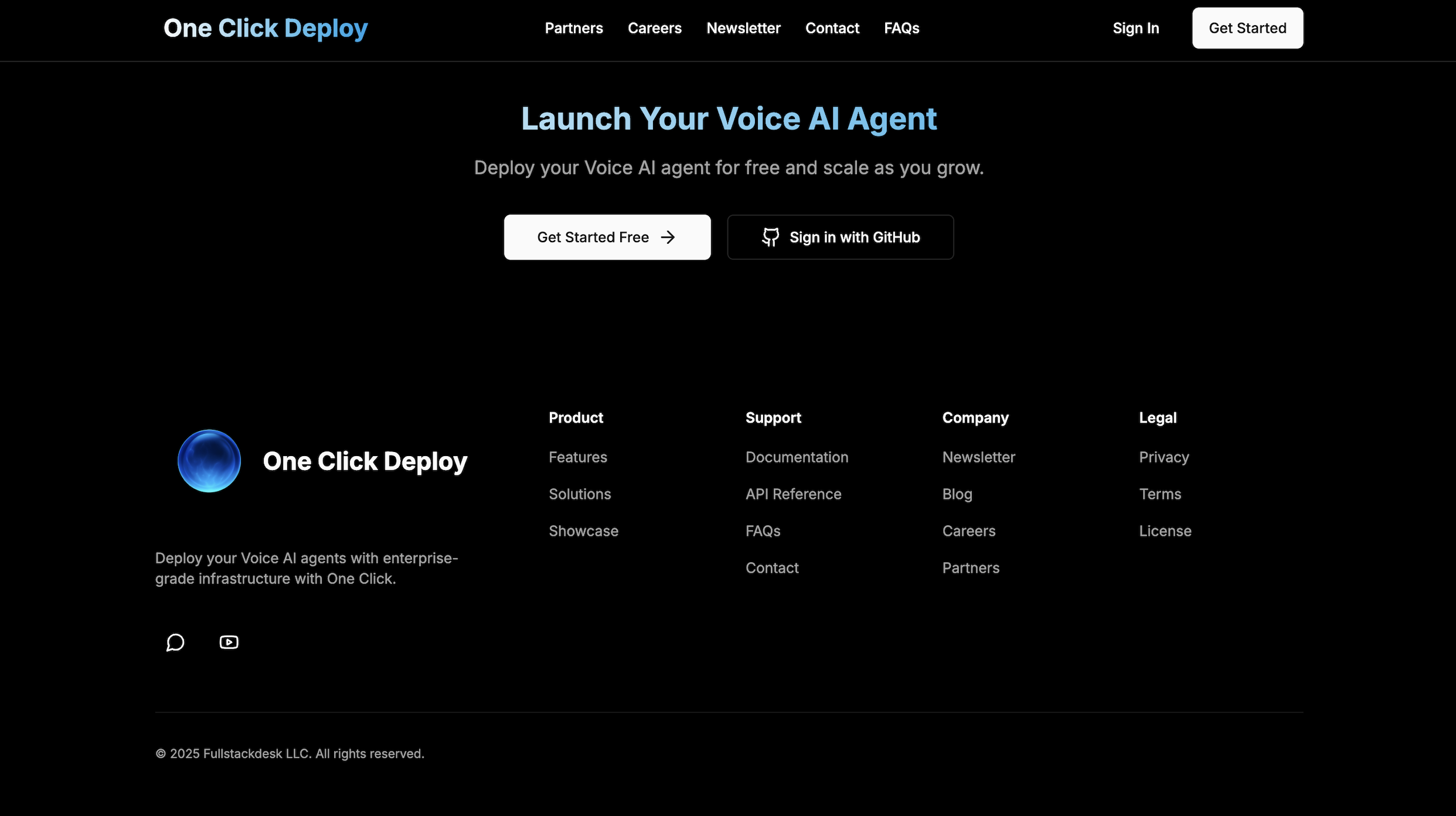The image size is (1456, 816).
Task: View the Privacy link under Legal
Action: (x=1164, y=457)
